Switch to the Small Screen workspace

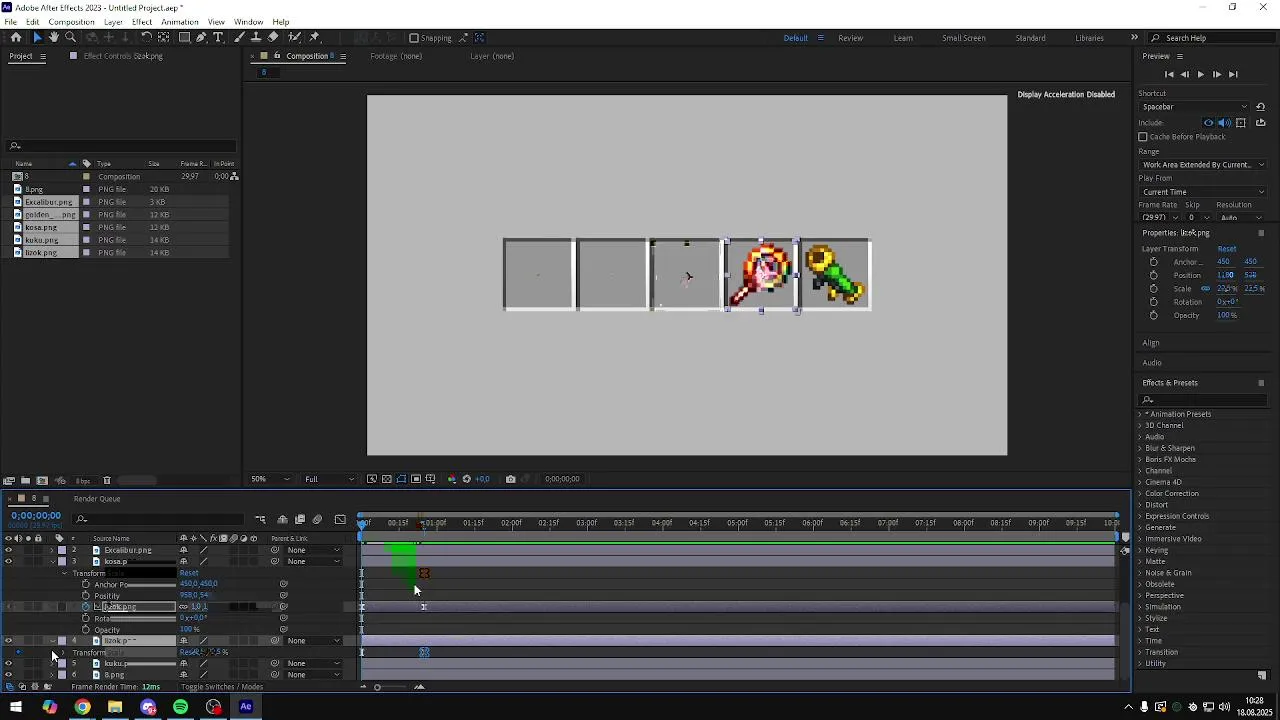(x=964, y=38)
